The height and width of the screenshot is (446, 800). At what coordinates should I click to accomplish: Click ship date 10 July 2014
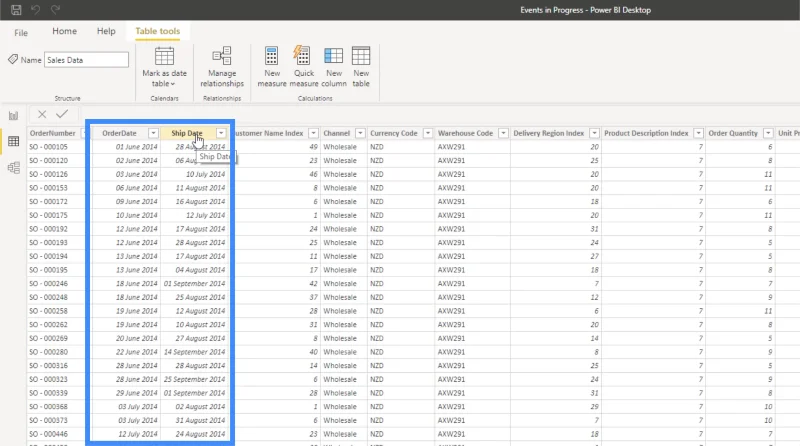coord(205,174)
